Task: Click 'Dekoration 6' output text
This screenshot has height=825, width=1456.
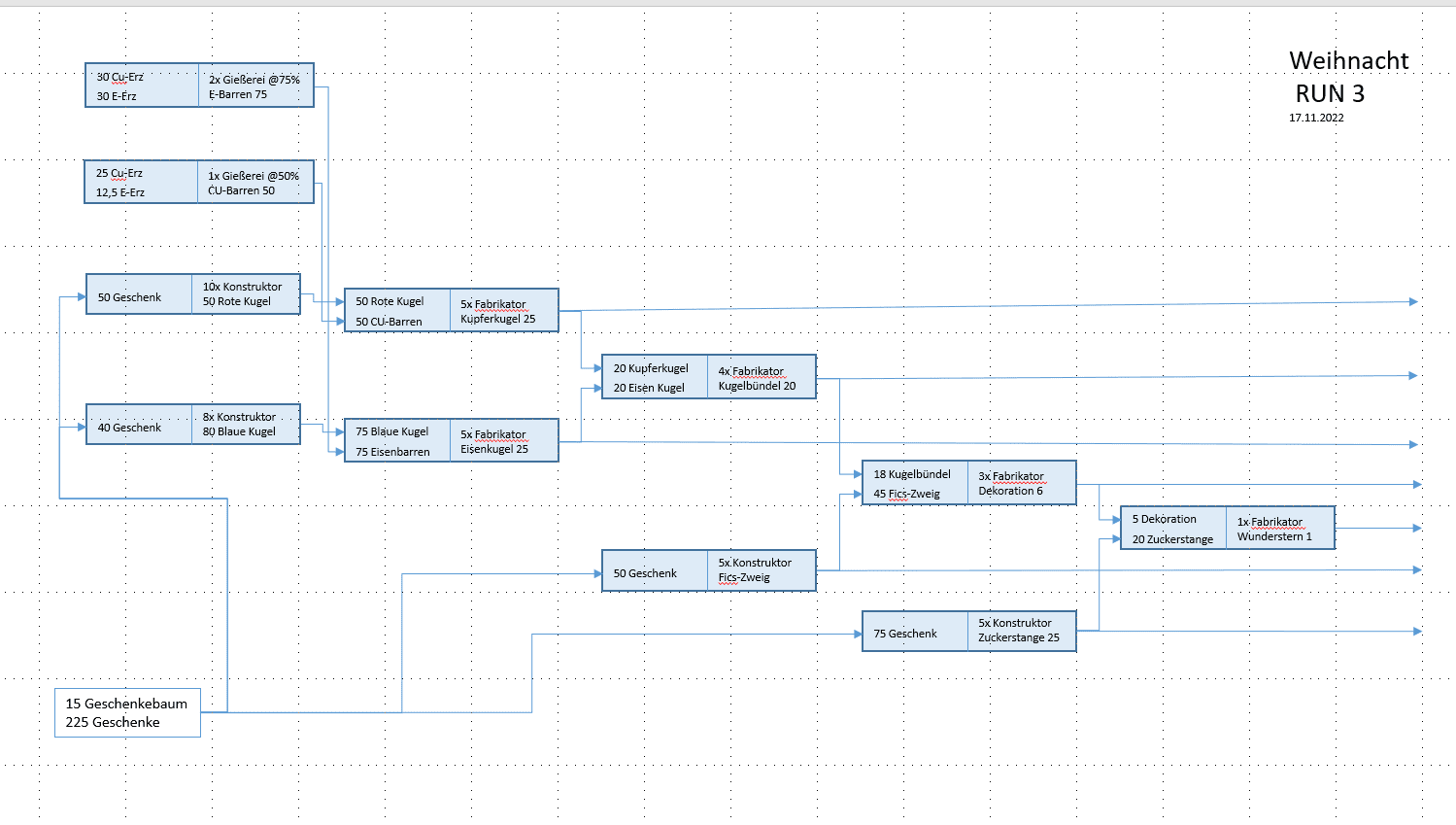Action: 1010,491
